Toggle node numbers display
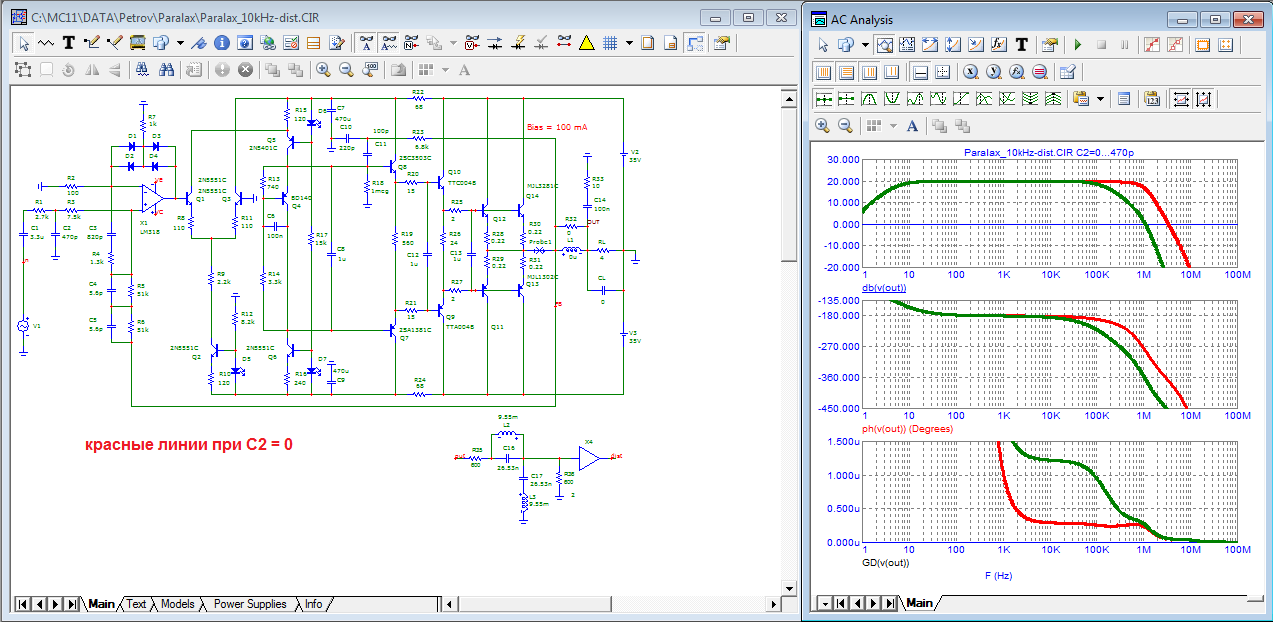 click(x=411, y=43)
